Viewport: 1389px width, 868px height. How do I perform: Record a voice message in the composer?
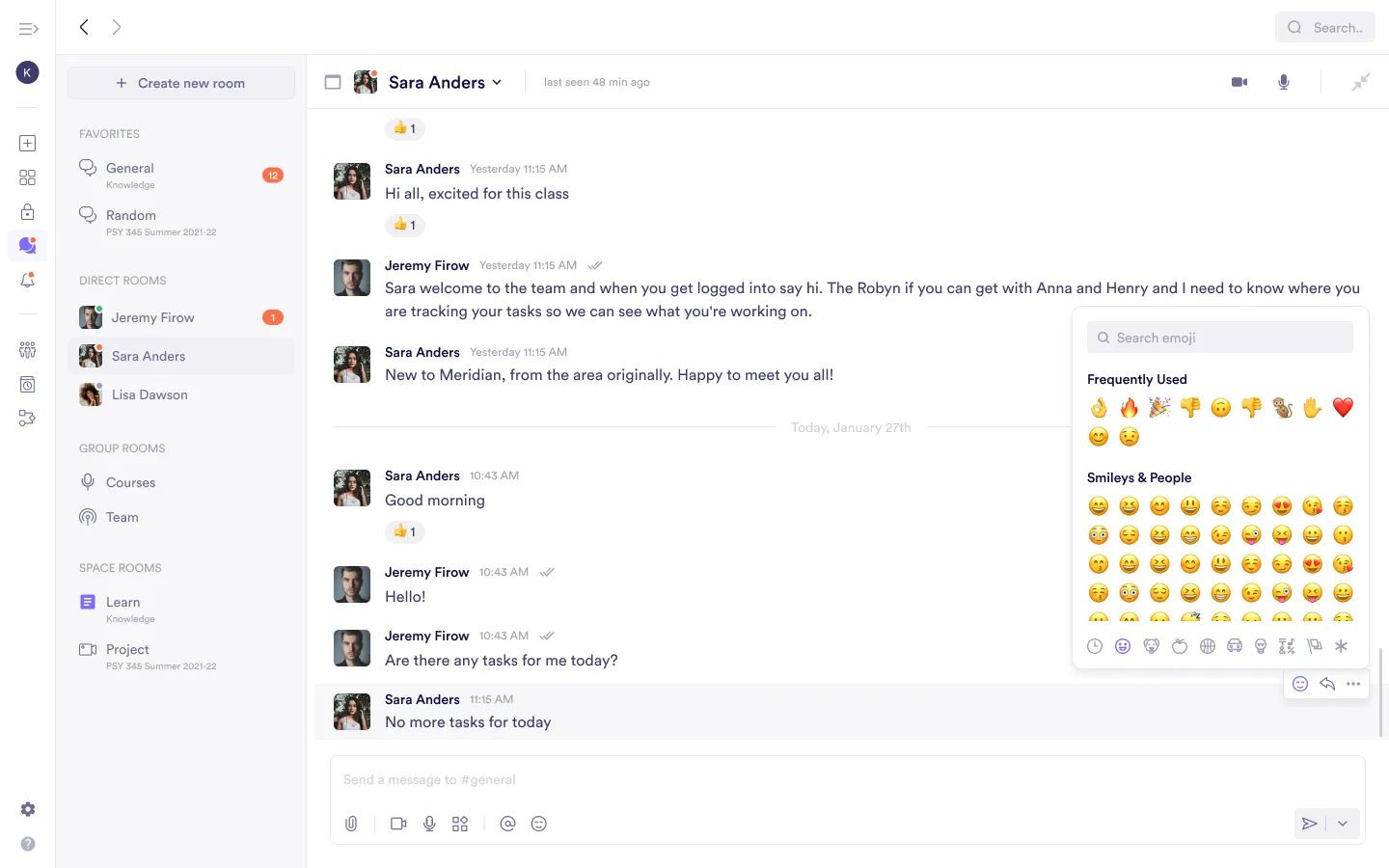[429, 824]
